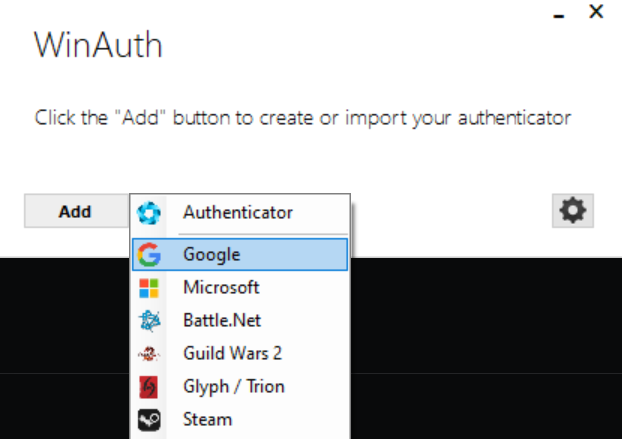Close the WinAuth window
622x439 pixels.
596,12
